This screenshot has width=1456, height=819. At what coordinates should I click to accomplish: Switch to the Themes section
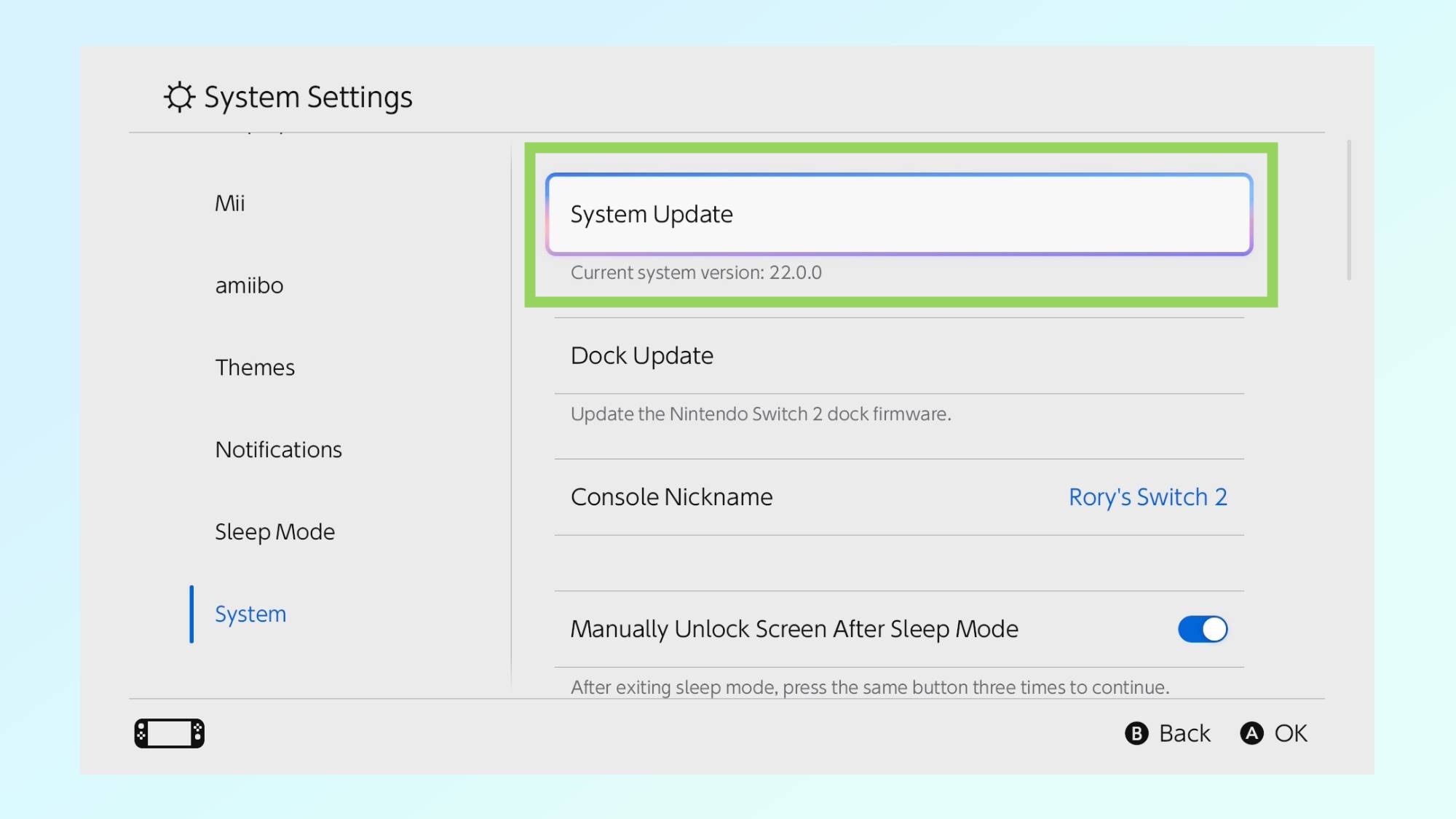pyautogui.click(x=255, y=368)
